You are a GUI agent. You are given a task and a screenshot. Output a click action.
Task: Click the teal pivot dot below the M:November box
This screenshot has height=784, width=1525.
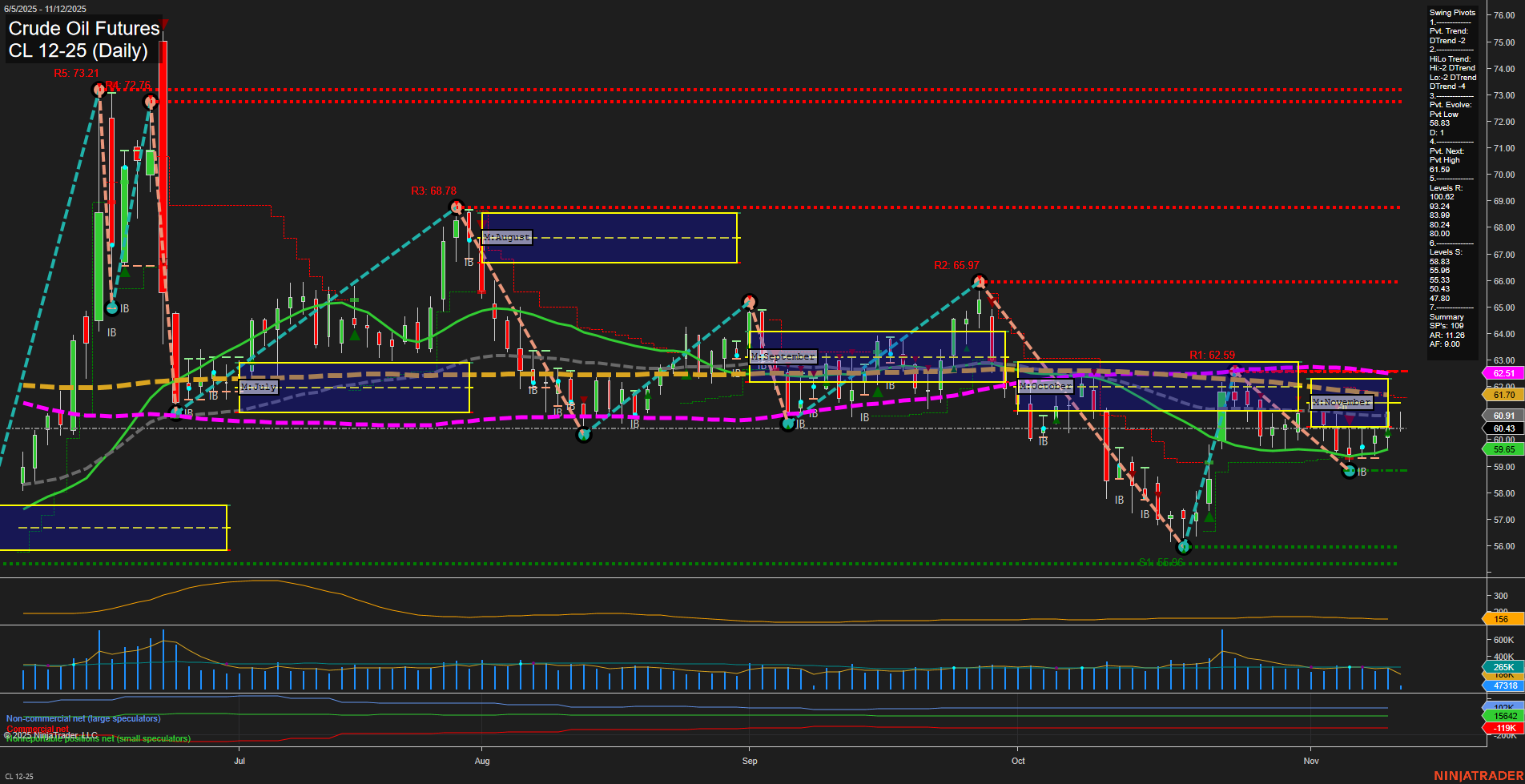point(1350,472)
